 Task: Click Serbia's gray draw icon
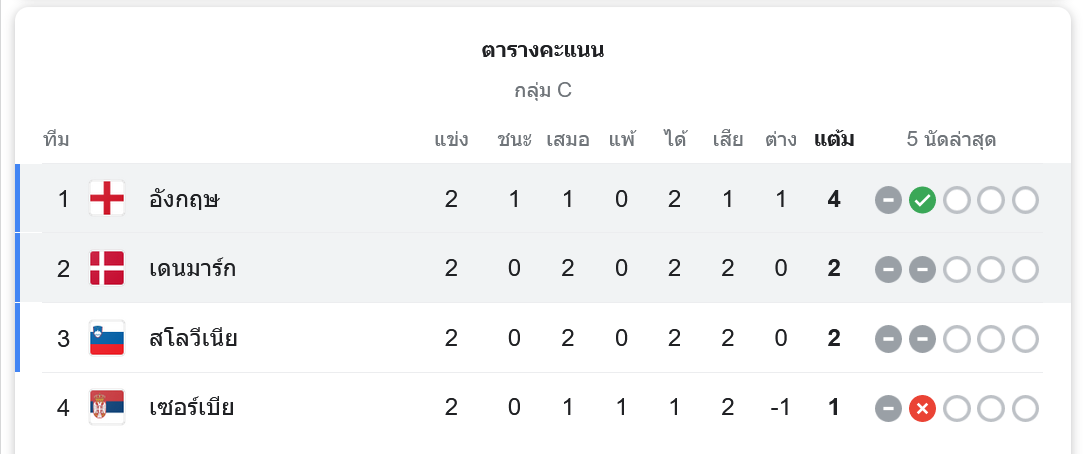tap(888, 408)
